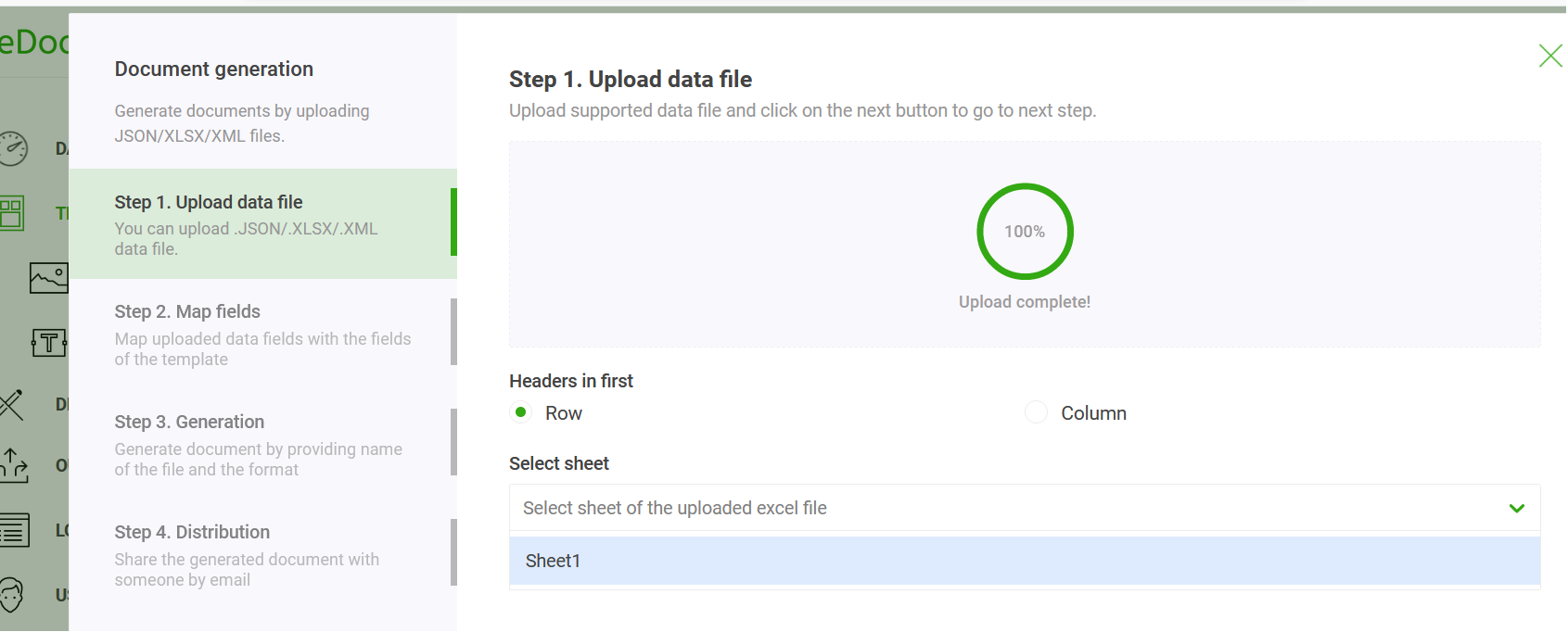Open the templates grid icon in sidebar
The width and height of the screenshot is (1568, 632).
(12, 213)
